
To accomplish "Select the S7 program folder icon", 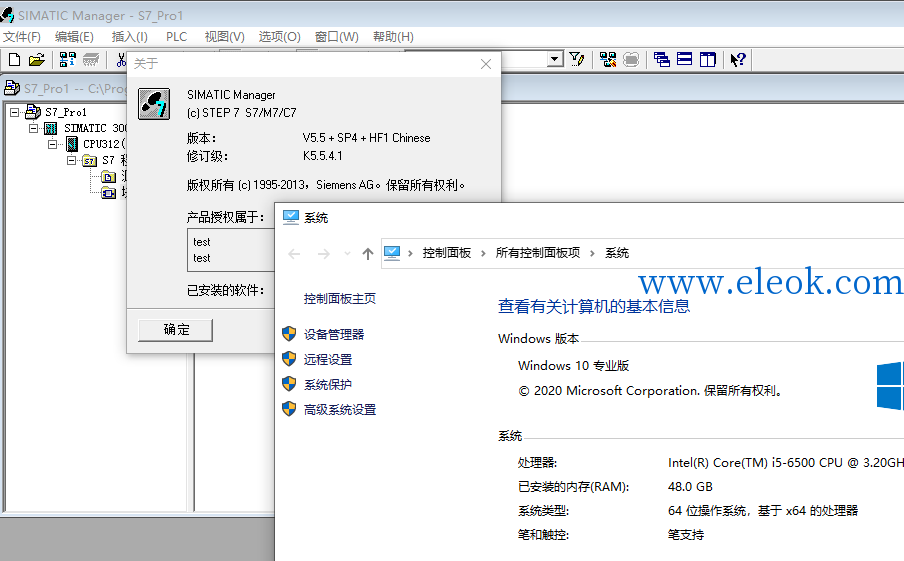I will tap(89, 160).
